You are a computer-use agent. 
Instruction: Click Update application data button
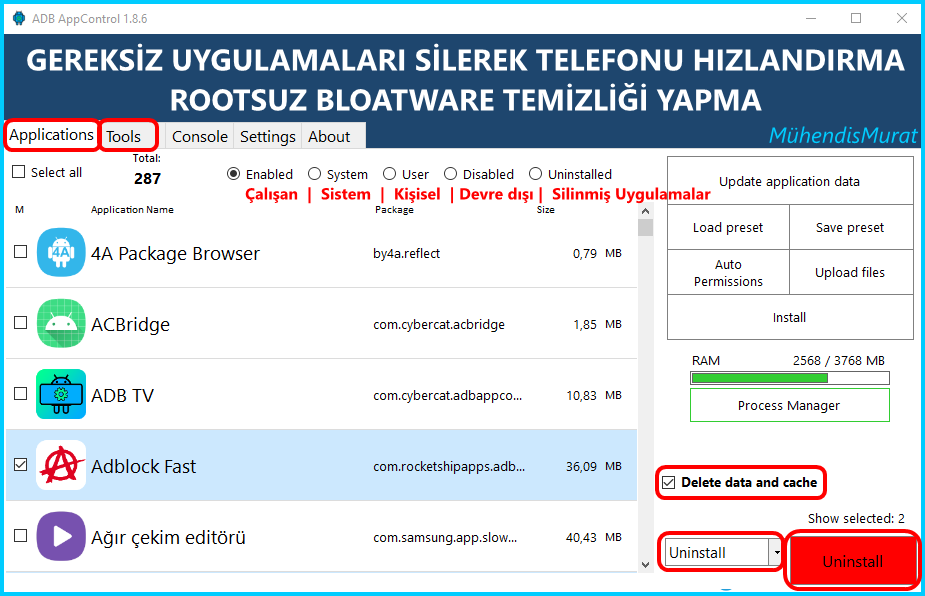click(789, 182)
